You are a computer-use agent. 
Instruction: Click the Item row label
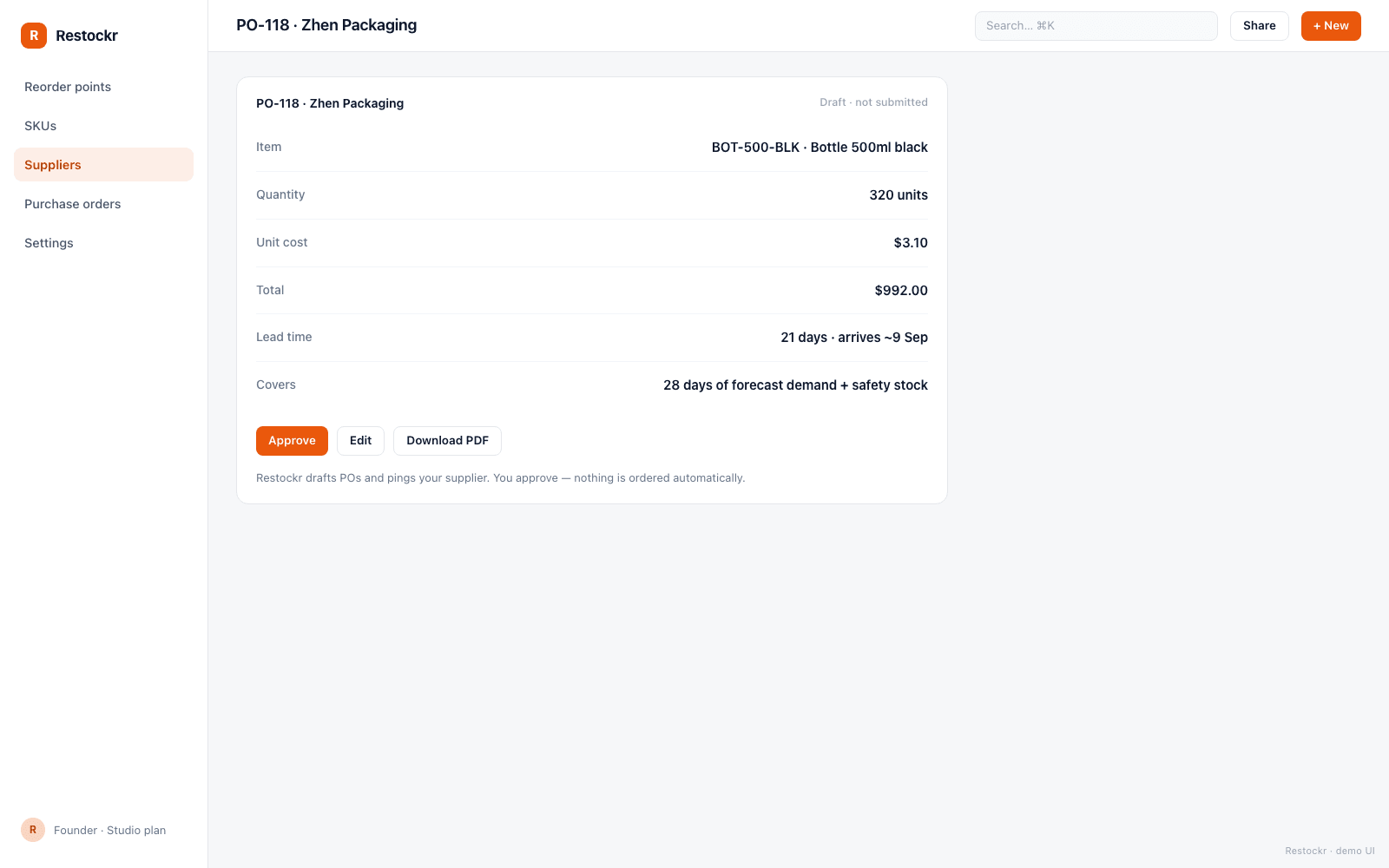268,147
